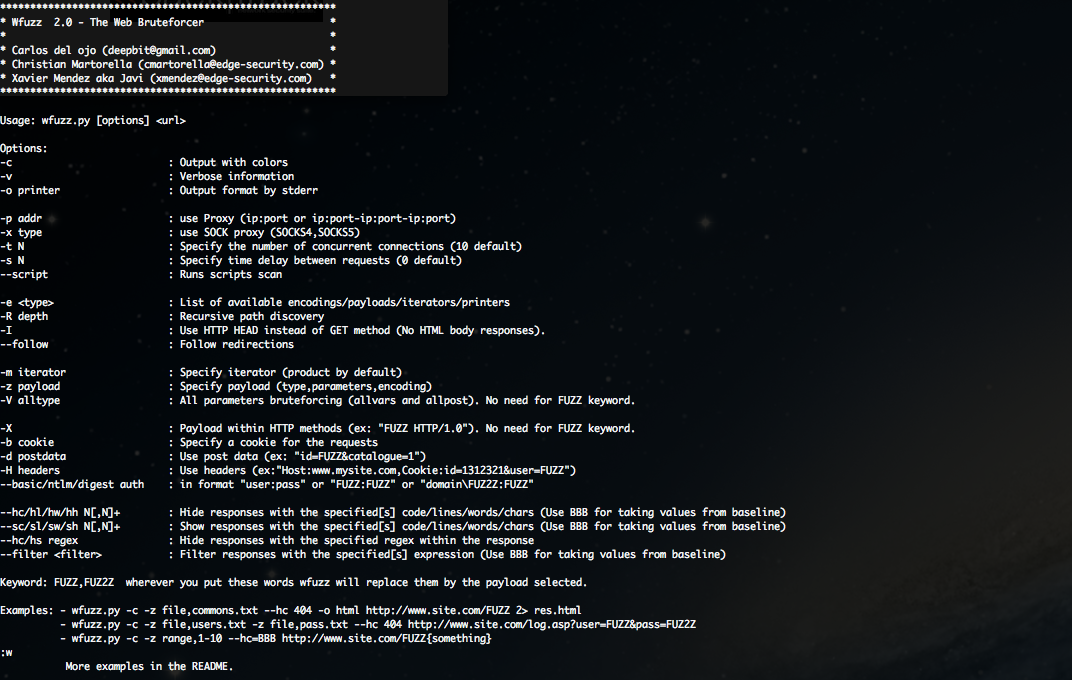The width and height of the screenshot is (1072, 680).
Task: Click the '-p addr' option
Action: pyautogui.click(x=21, y=219)
